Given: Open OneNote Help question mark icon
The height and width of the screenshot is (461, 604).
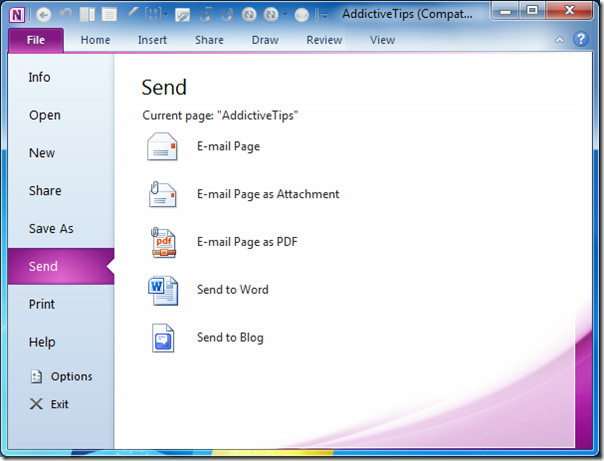Looking at the screenshot, I should point(581,39).
